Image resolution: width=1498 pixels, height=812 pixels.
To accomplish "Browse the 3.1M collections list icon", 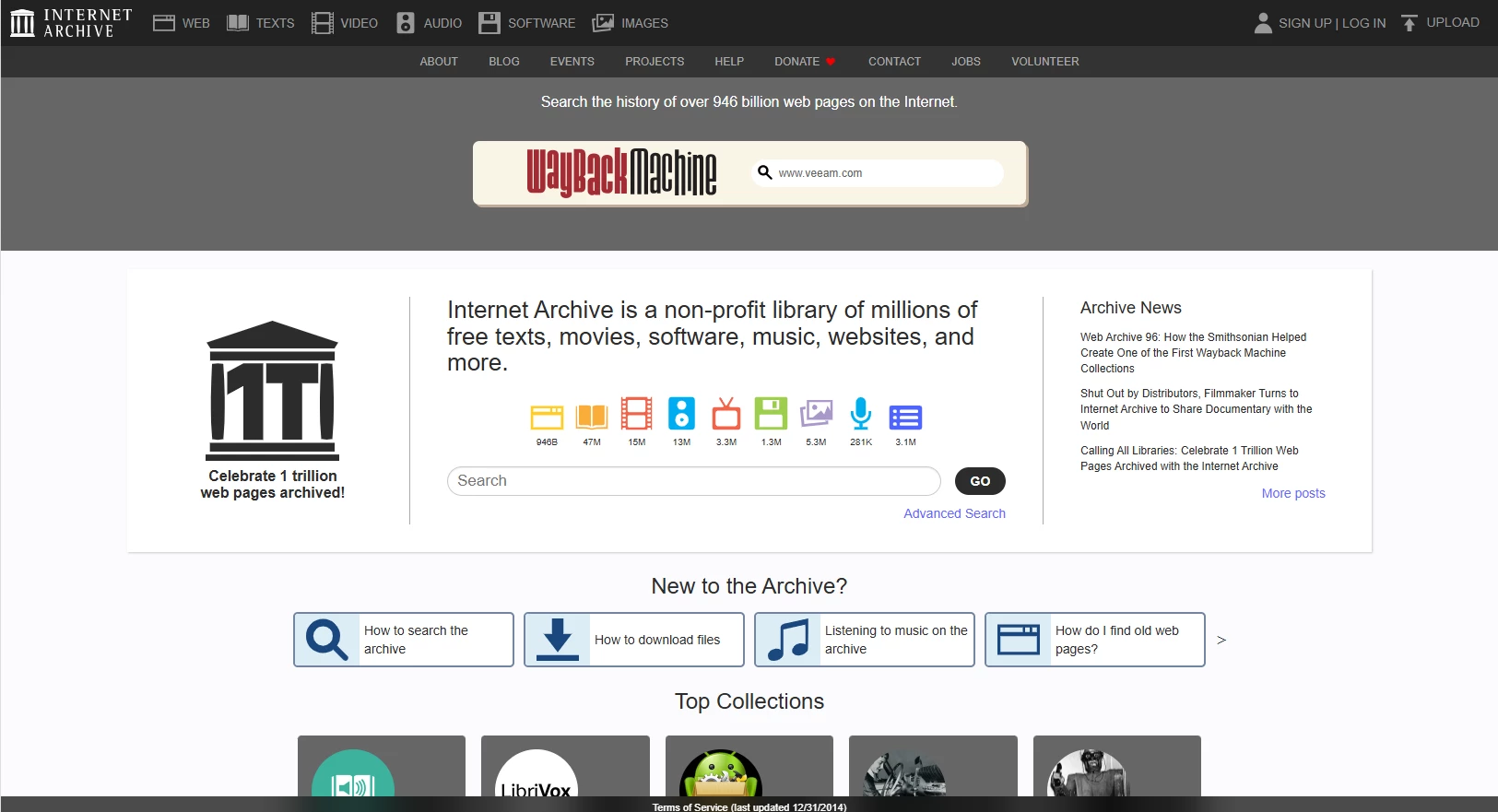I will 905,418.
